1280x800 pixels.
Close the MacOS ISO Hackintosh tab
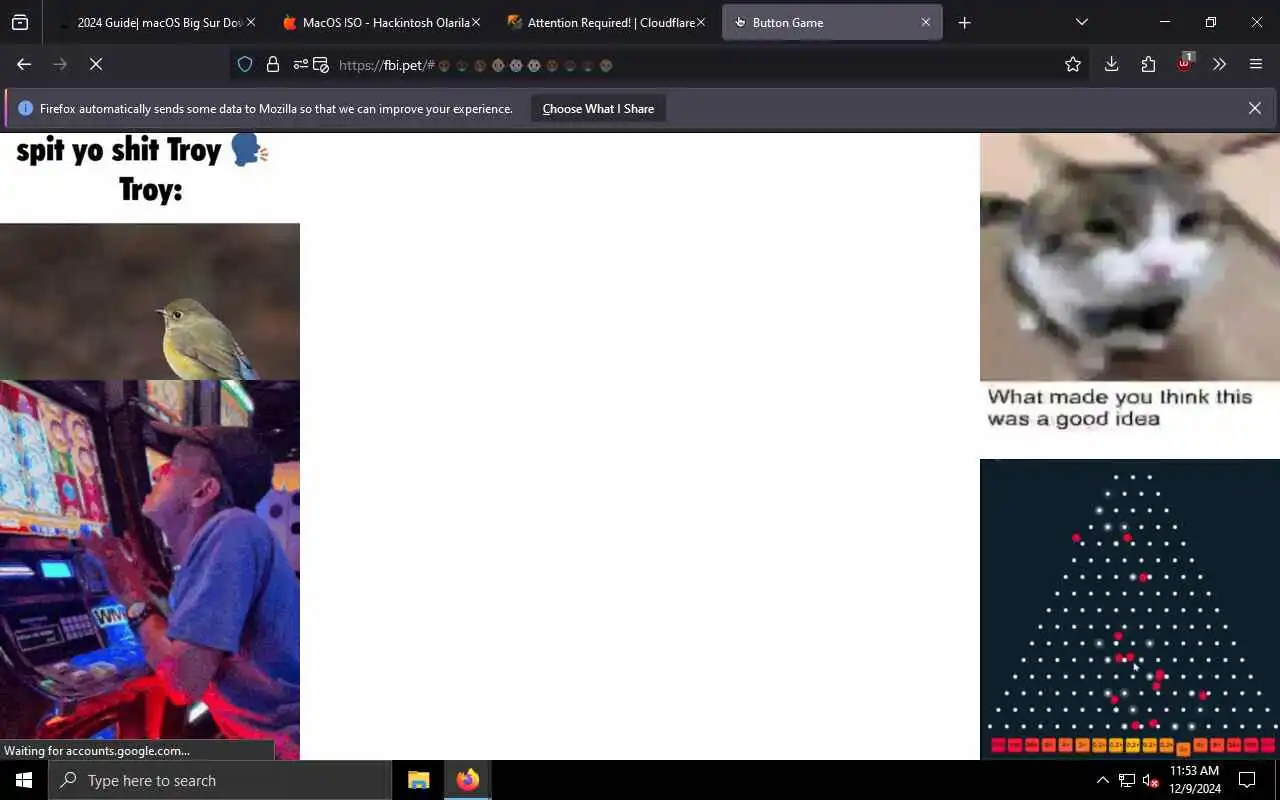(476, 22)
